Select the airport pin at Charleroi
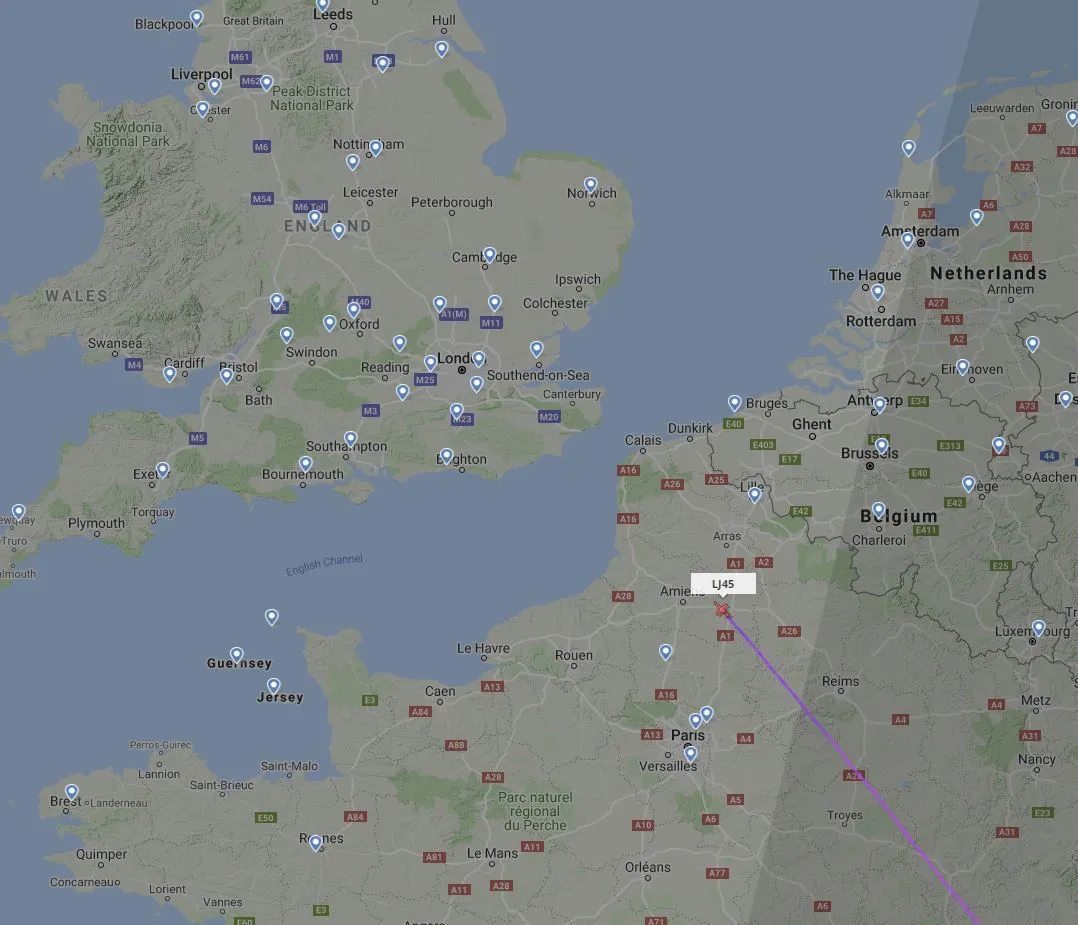This screenshot has width=1078, height=925. [878, 511]
